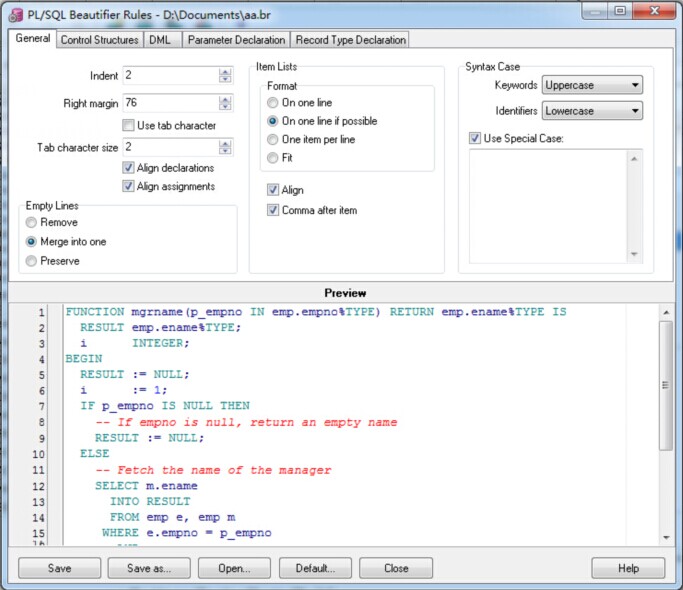Click the Save as... button
Viewport: 683px width, 590px height.
pos(149,568)
